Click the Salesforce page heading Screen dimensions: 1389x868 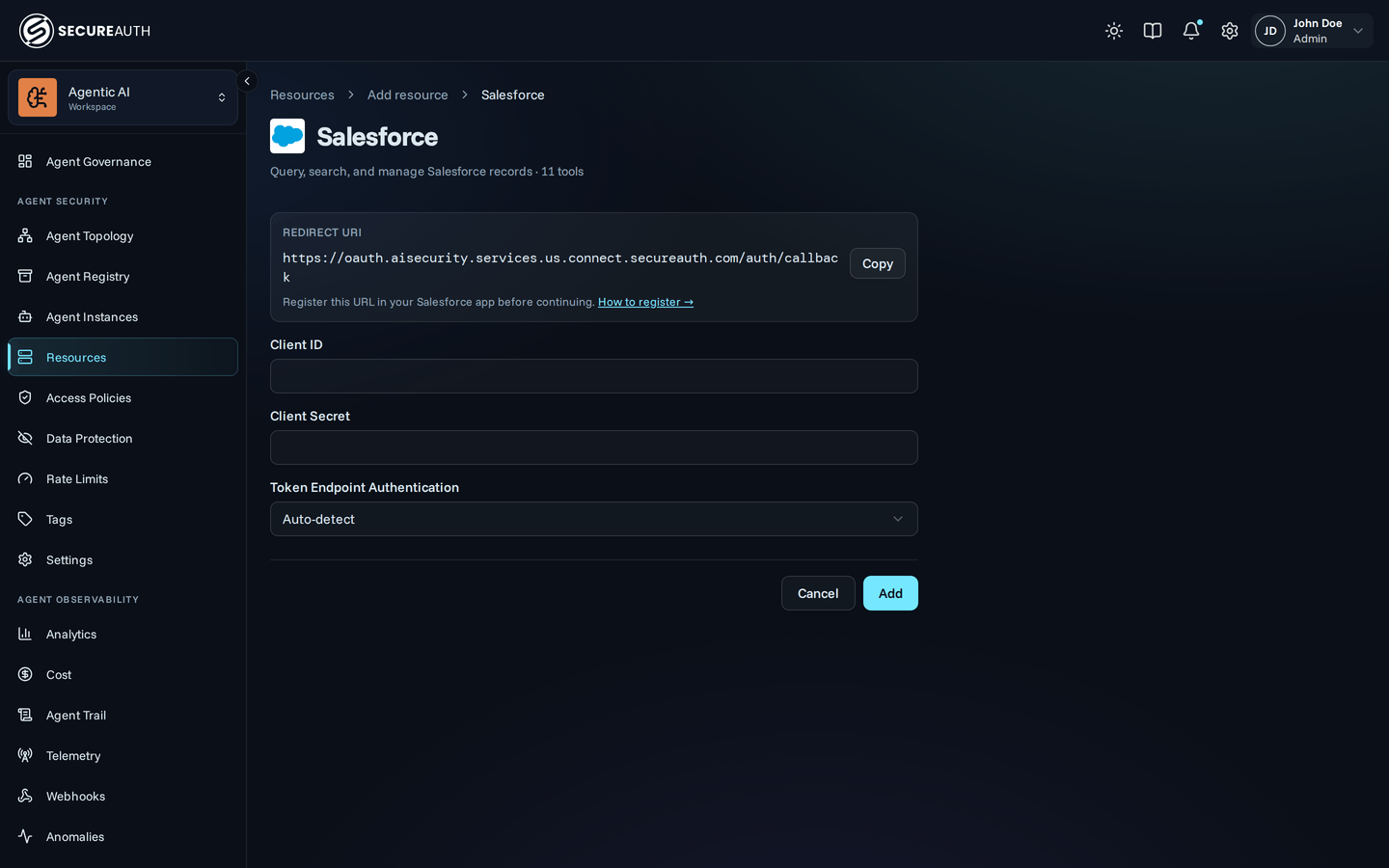(x=377, y=137)
